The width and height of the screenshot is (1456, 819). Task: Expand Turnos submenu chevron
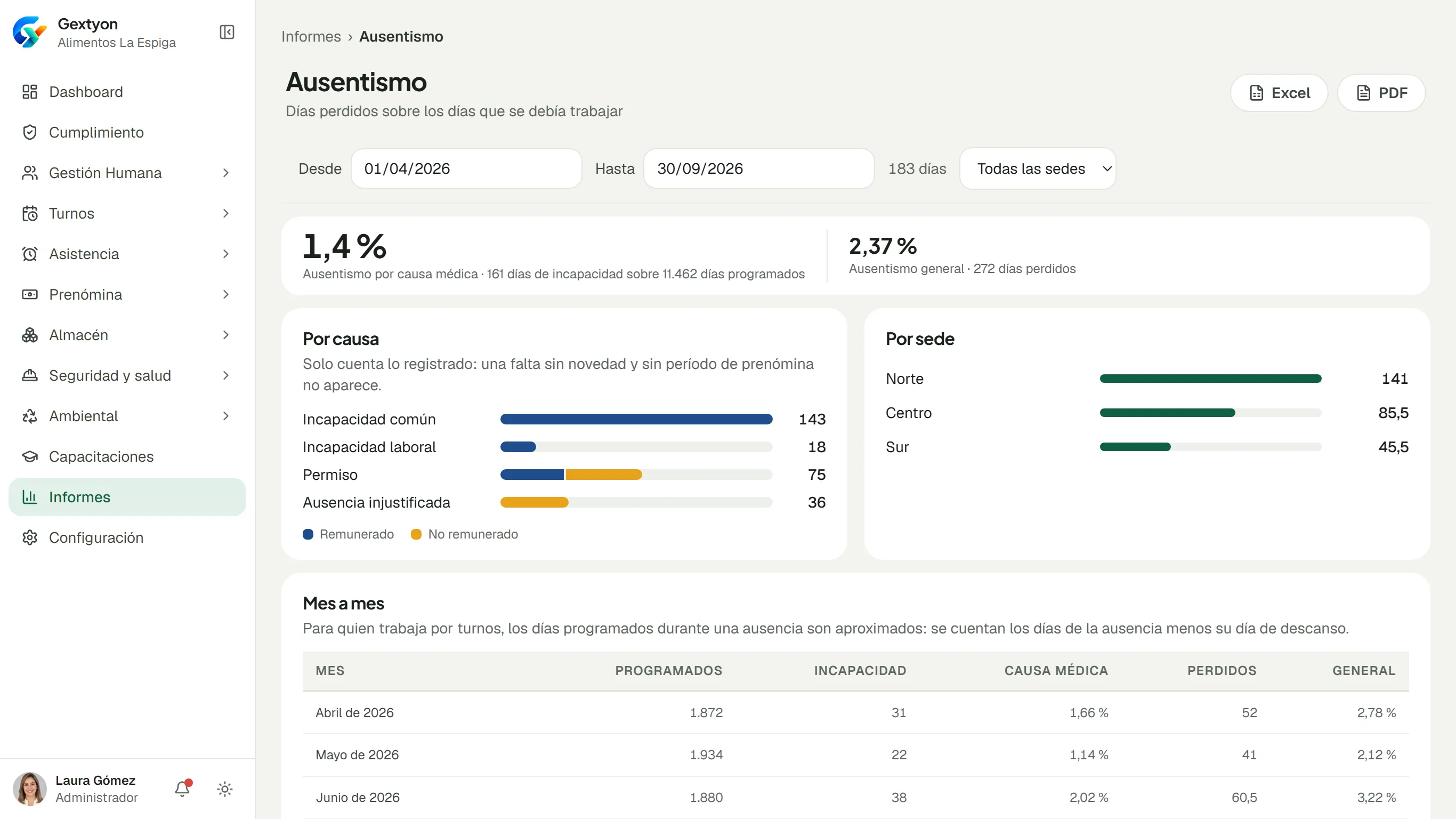(x=225, y=213)
